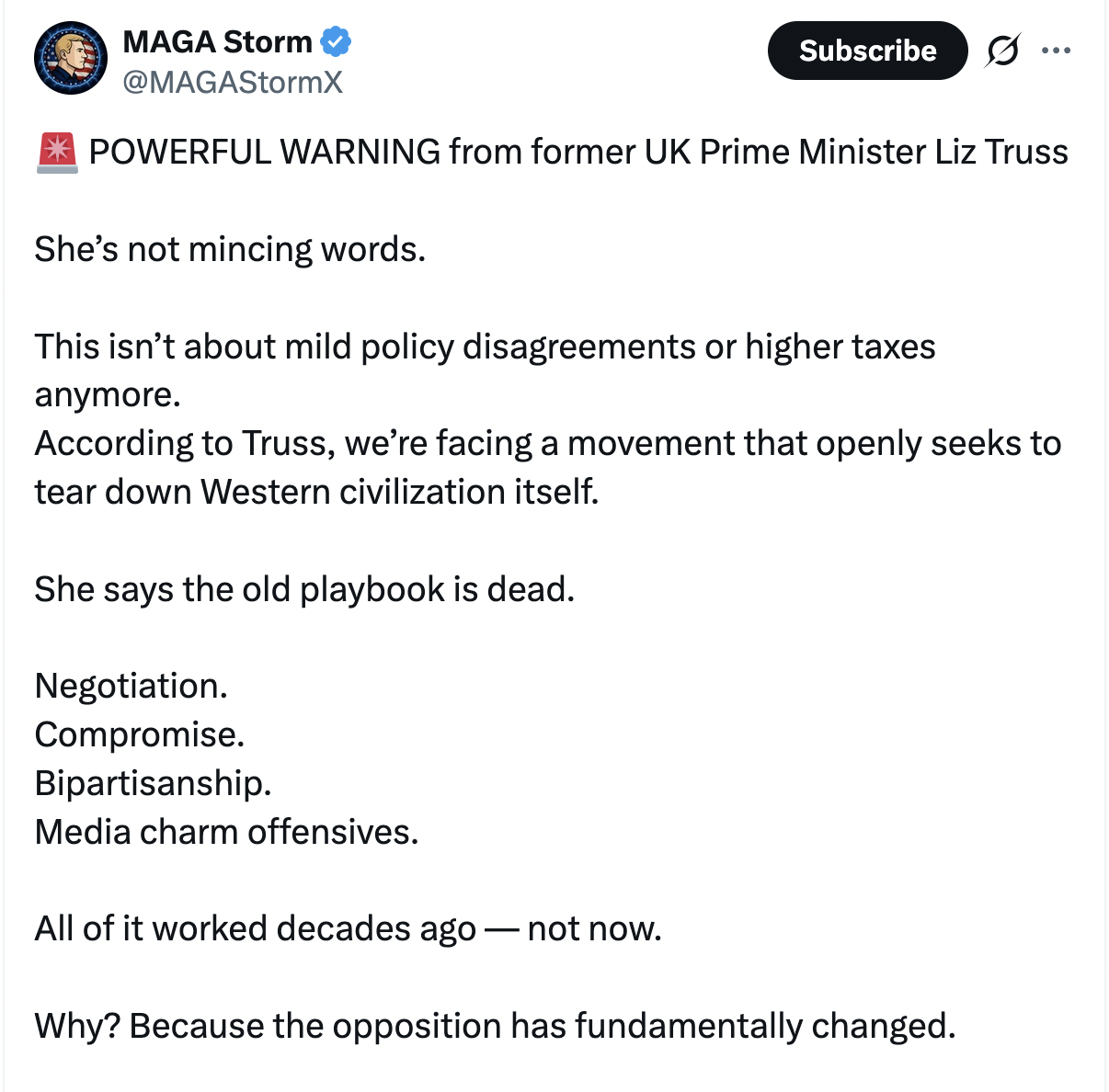Open the three-dot more options menu
Image resolution: width=1109 pixels, height=1092 pixels.
(x=1056, y=51)
